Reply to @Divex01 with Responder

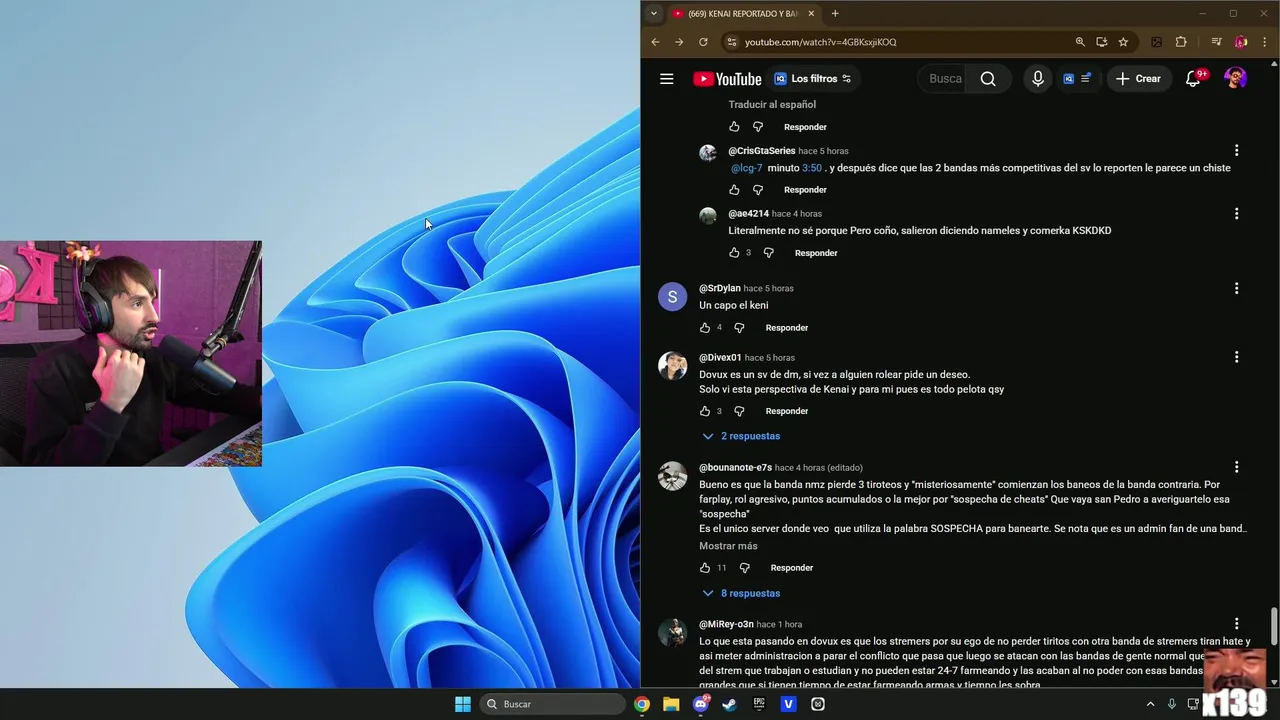[787, 411]
